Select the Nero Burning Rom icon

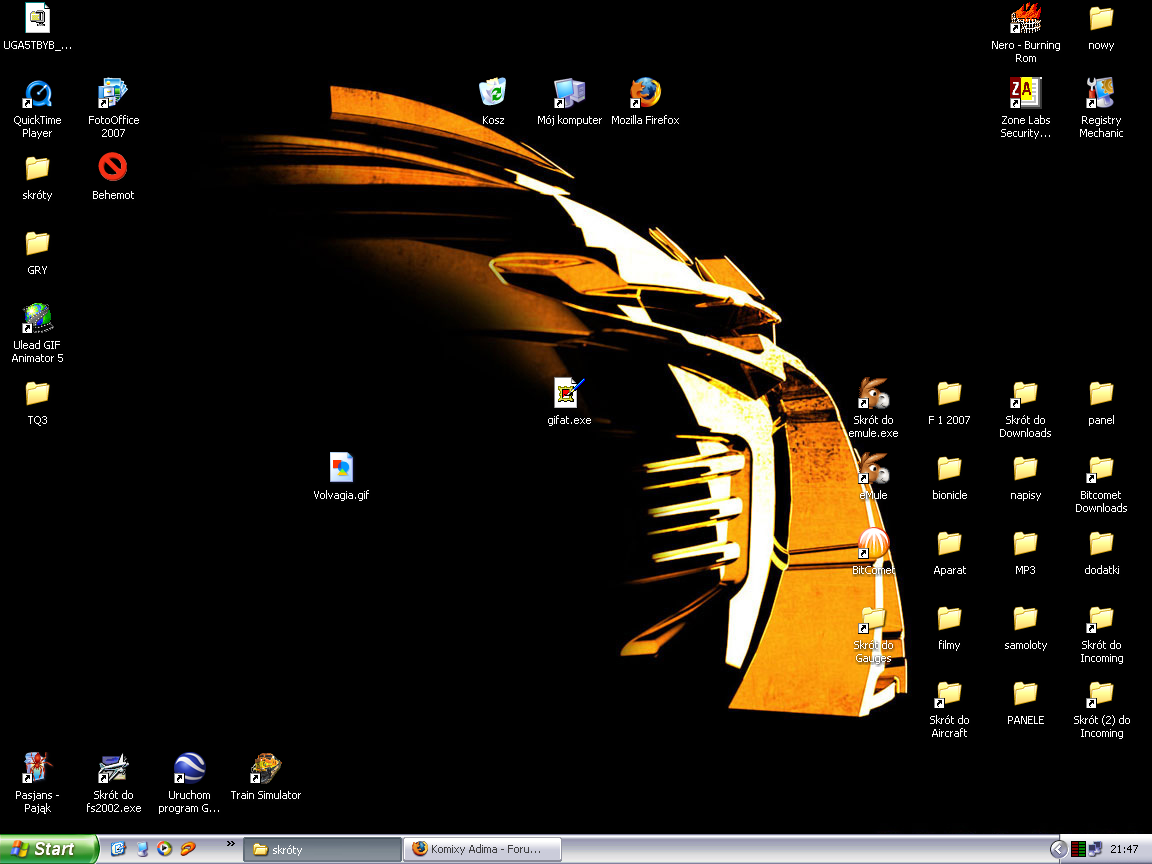pos(1025,19)
